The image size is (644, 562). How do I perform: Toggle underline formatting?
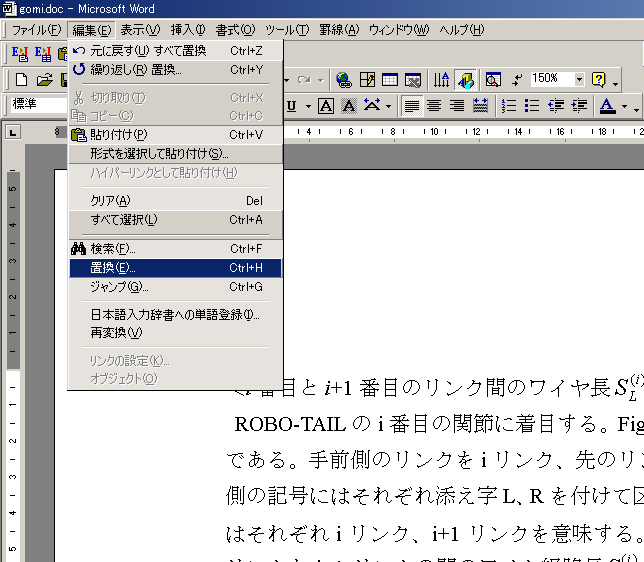click(291, 106)
